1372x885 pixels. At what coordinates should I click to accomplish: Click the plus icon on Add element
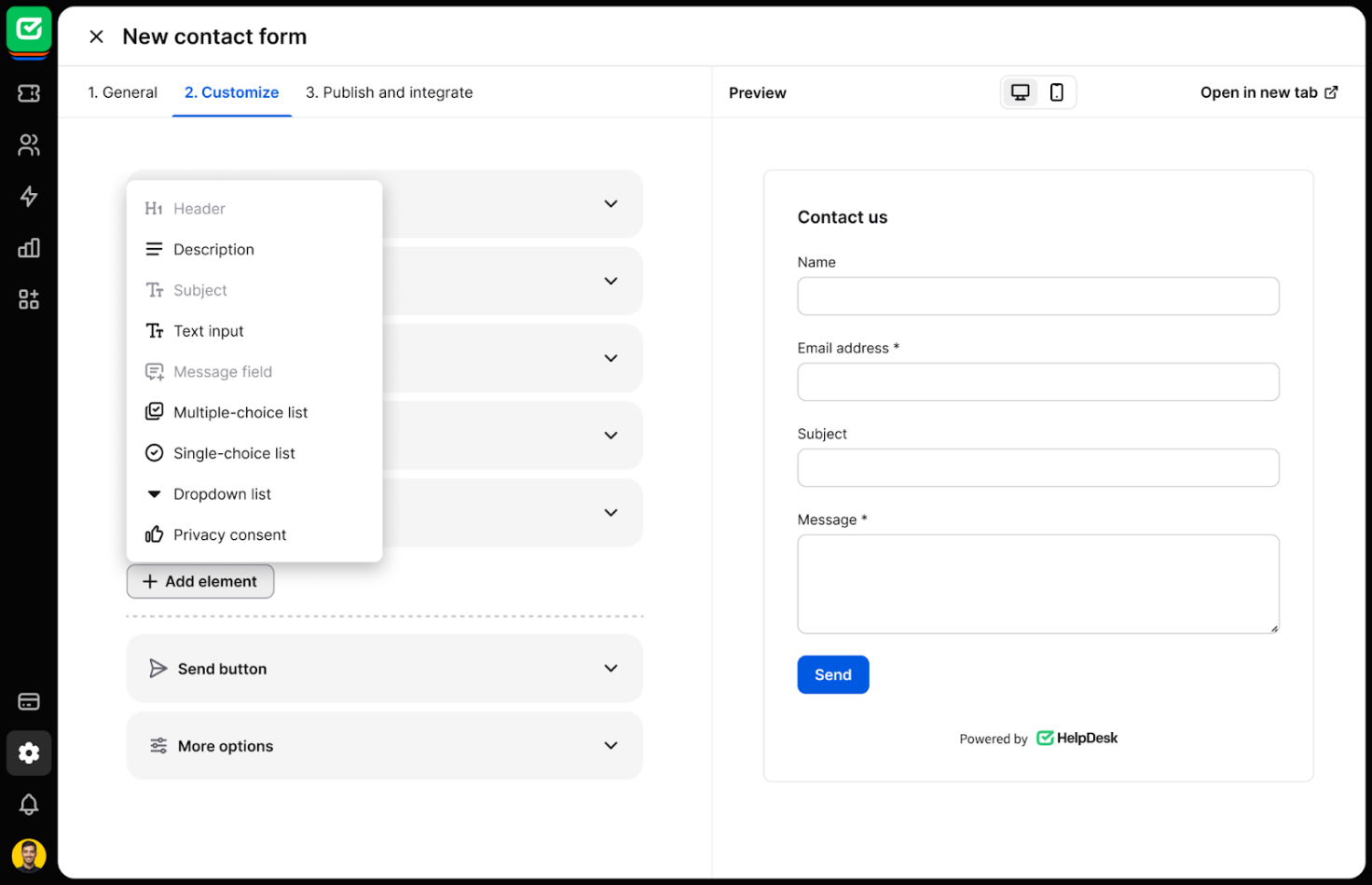(149, 581)
